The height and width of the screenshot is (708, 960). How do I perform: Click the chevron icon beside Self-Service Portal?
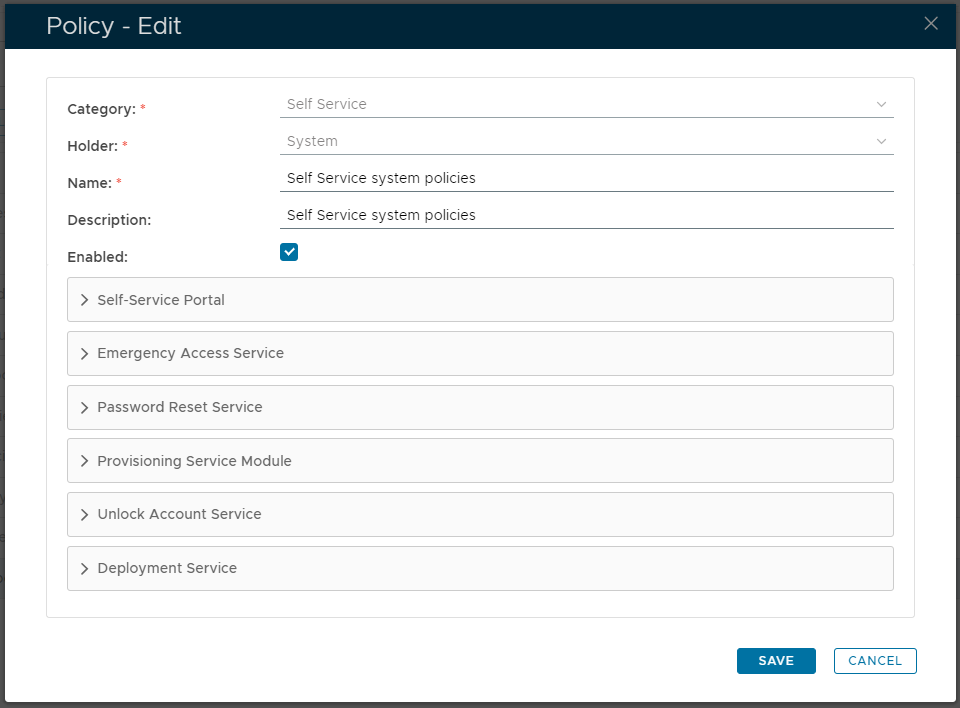[x=85, y=300]
